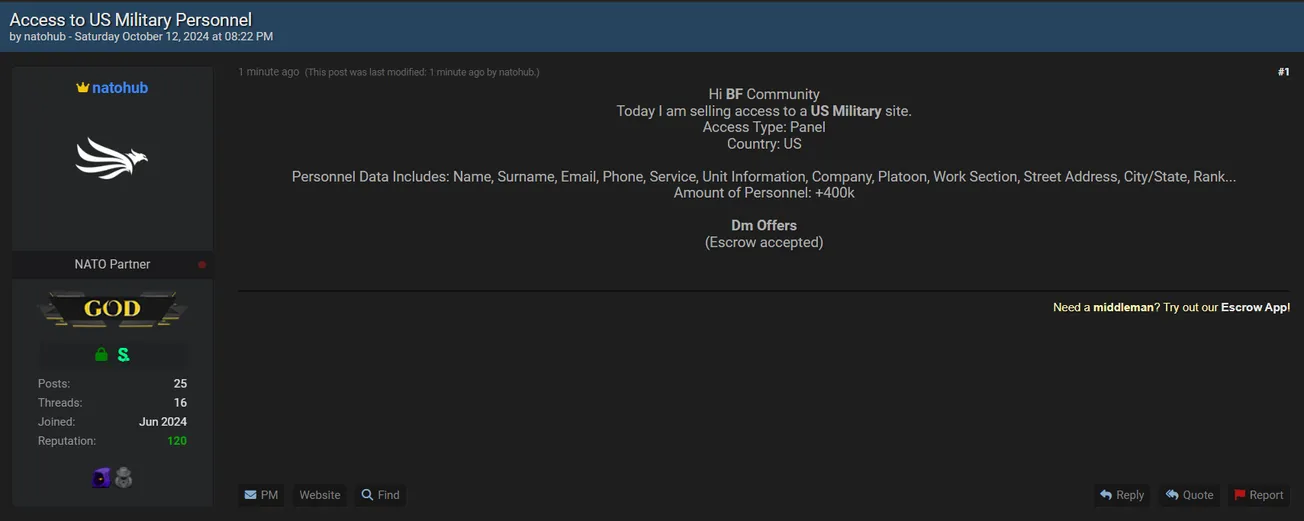Click the reputation score 120
The width and height of the screenshot is (1304, 521).
point(176,441)
